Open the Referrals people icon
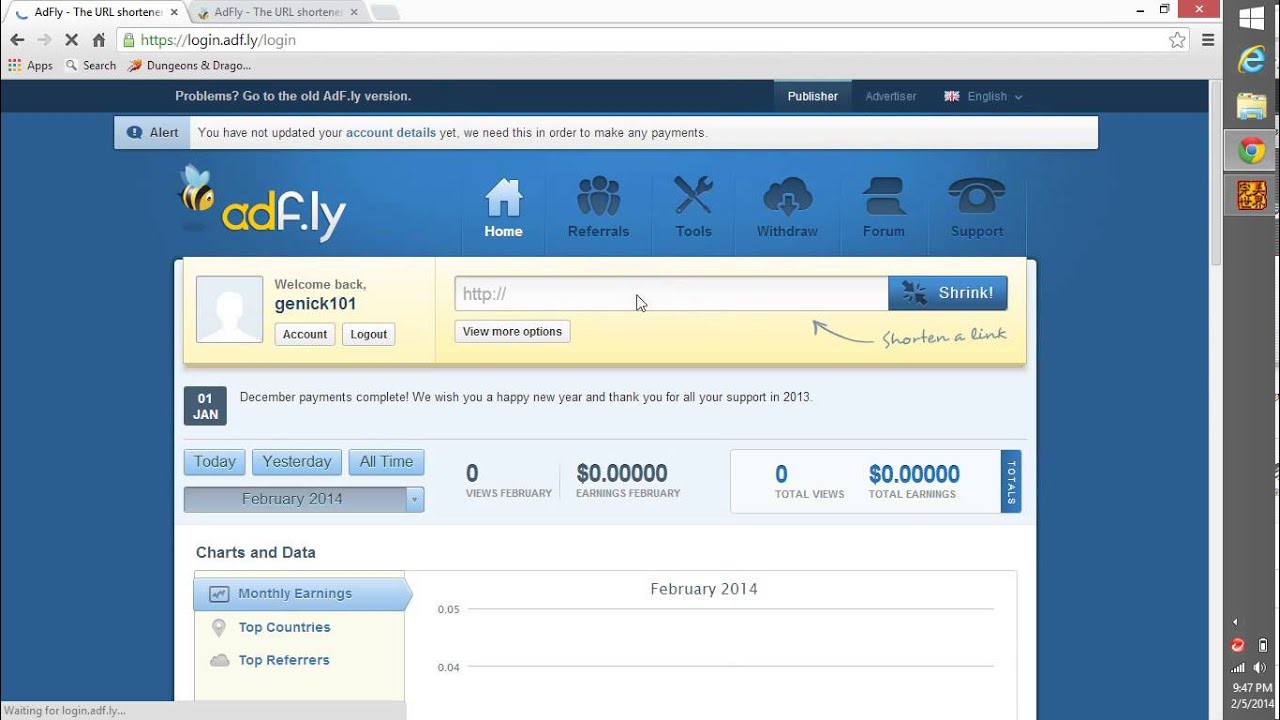Viewport: 1280px width, 720px height. coord(598,197)
